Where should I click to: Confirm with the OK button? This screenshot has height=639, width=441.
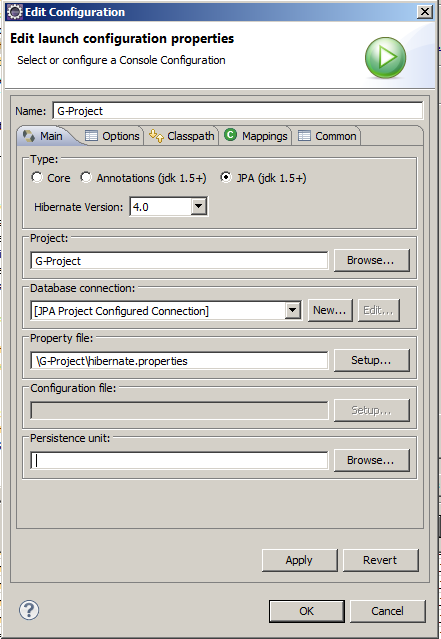click(x=306, y=611)
